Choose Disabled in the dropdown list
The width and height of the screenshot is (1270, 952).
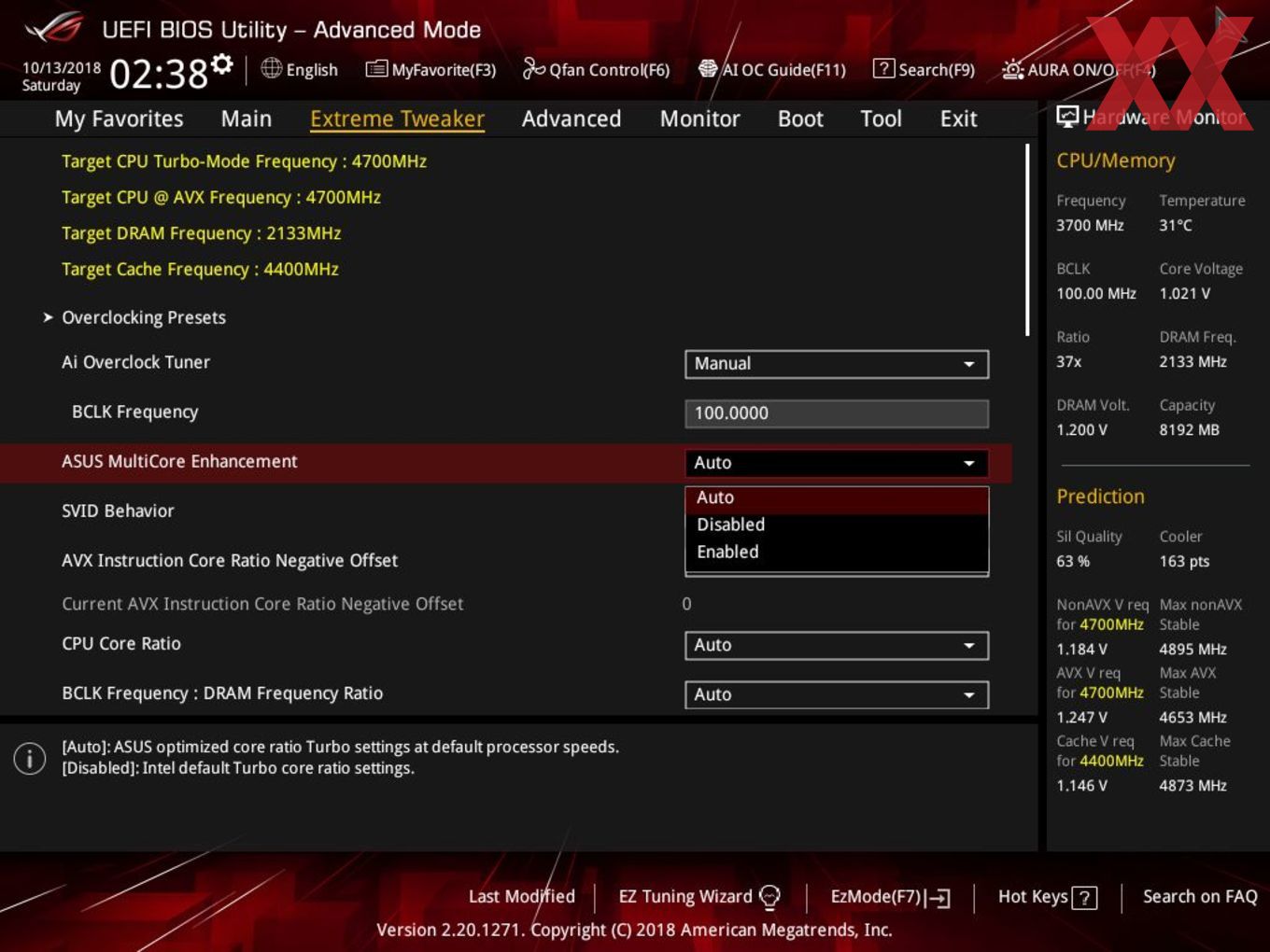[837, 525]
